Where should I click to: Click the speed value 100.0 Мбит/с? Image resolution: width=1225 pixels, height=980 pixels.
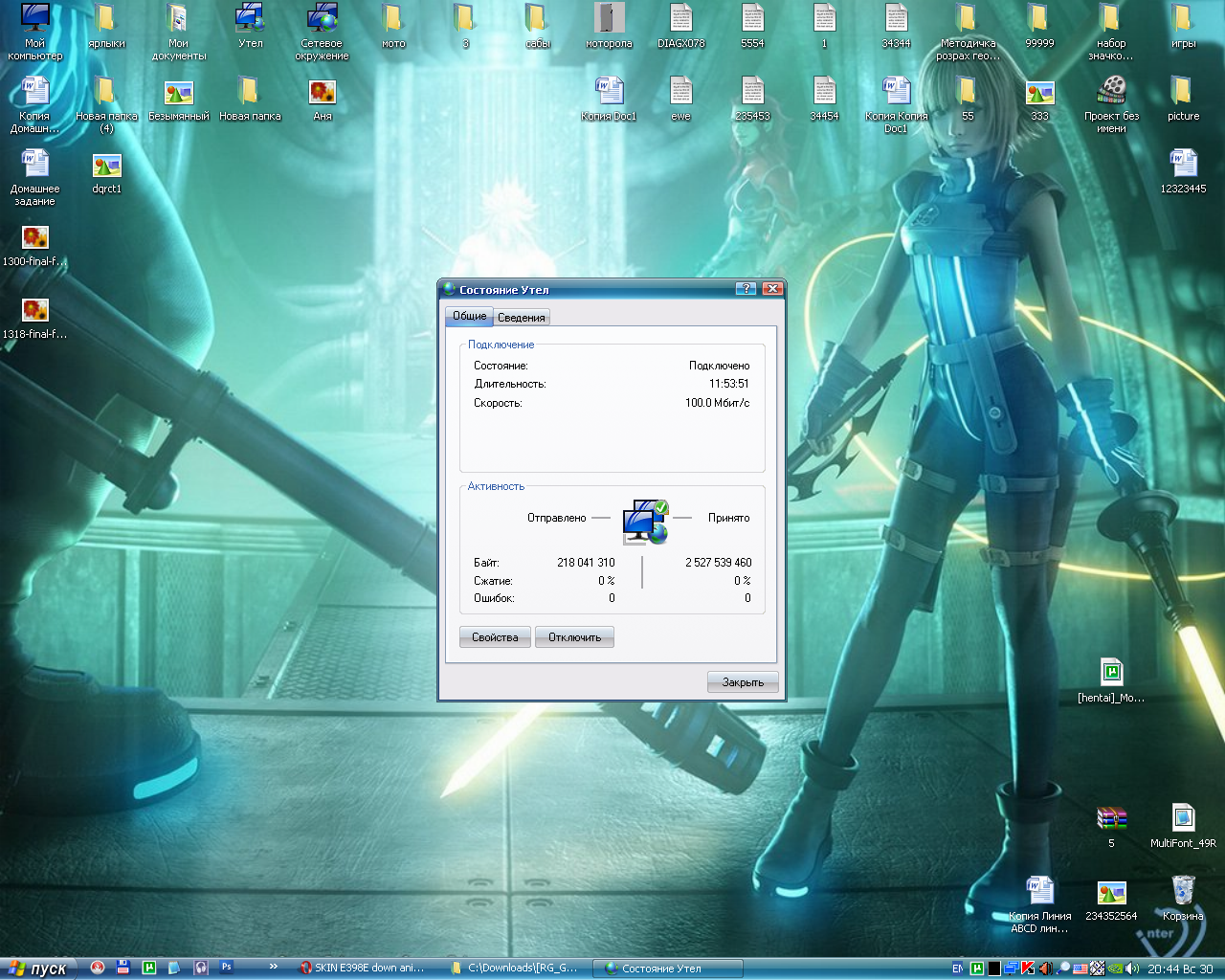[718, 403]
